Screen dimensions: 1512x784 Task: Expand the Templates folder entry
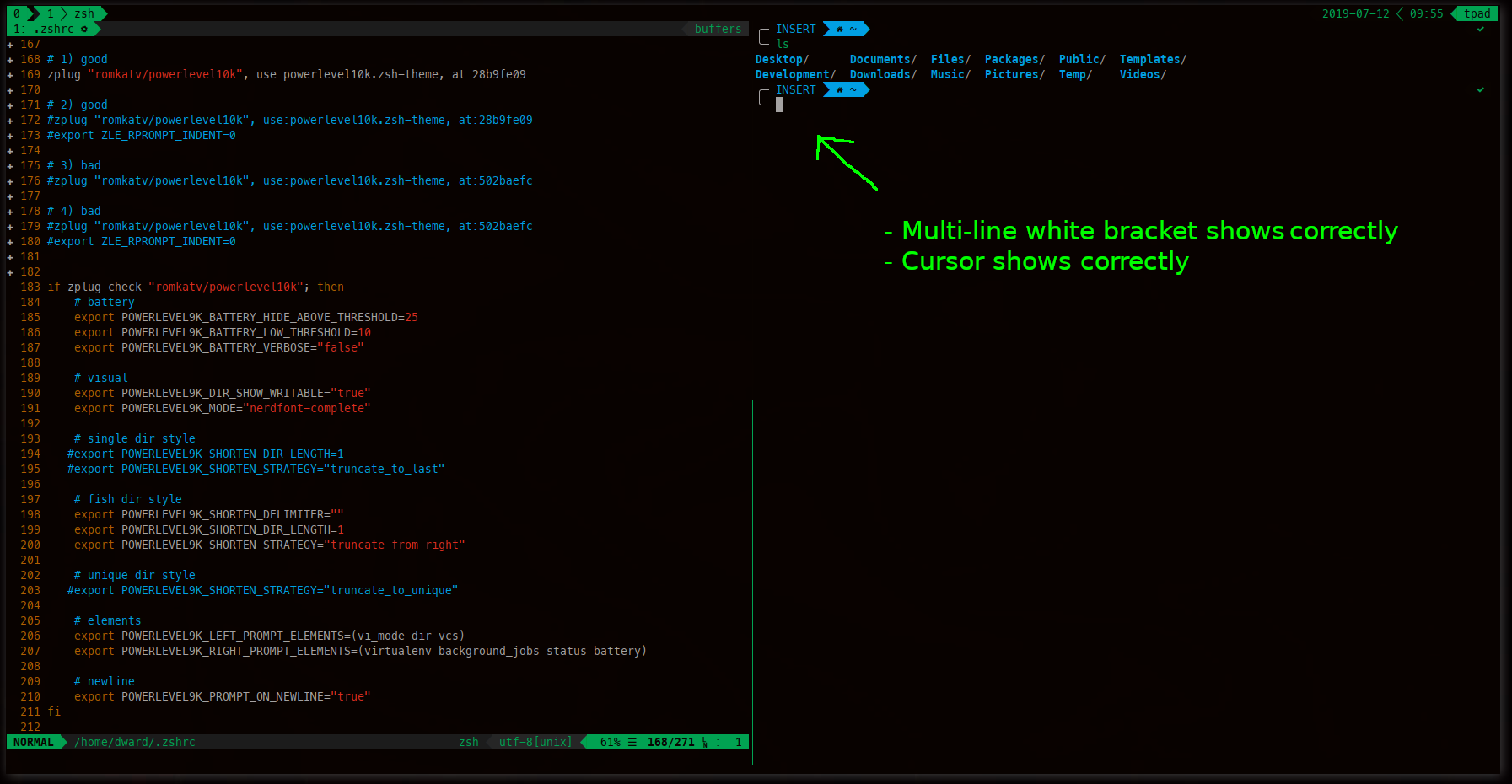(x=1149, y=59)
